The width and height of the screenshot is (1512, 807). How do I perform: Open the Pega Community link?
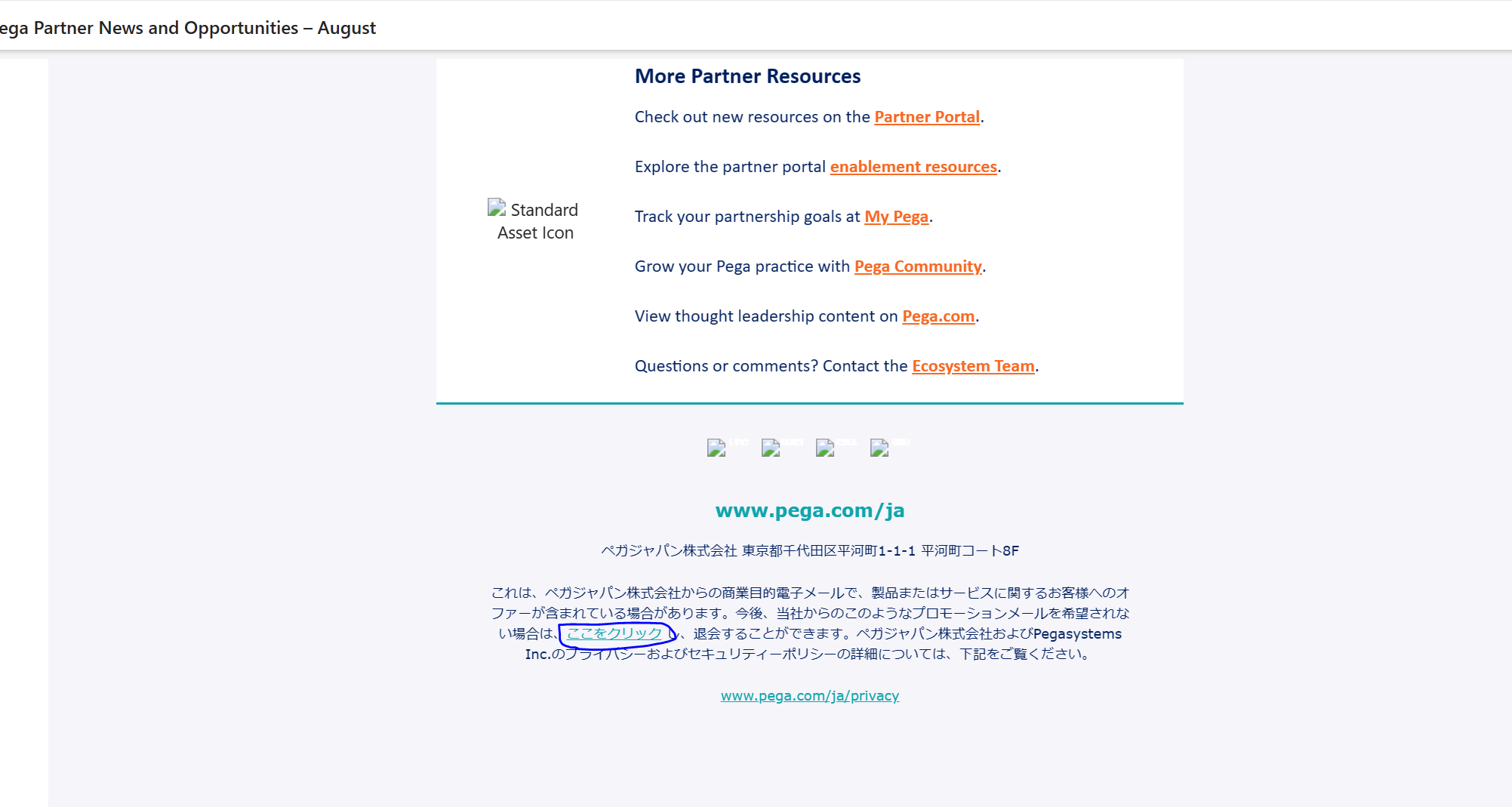coord(917,266)
